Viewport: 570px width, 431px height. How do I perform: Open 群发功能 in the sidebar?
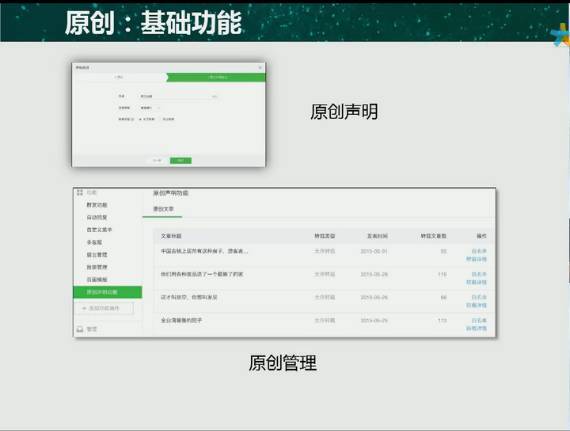pyautogui.click(x=97, y=205)
